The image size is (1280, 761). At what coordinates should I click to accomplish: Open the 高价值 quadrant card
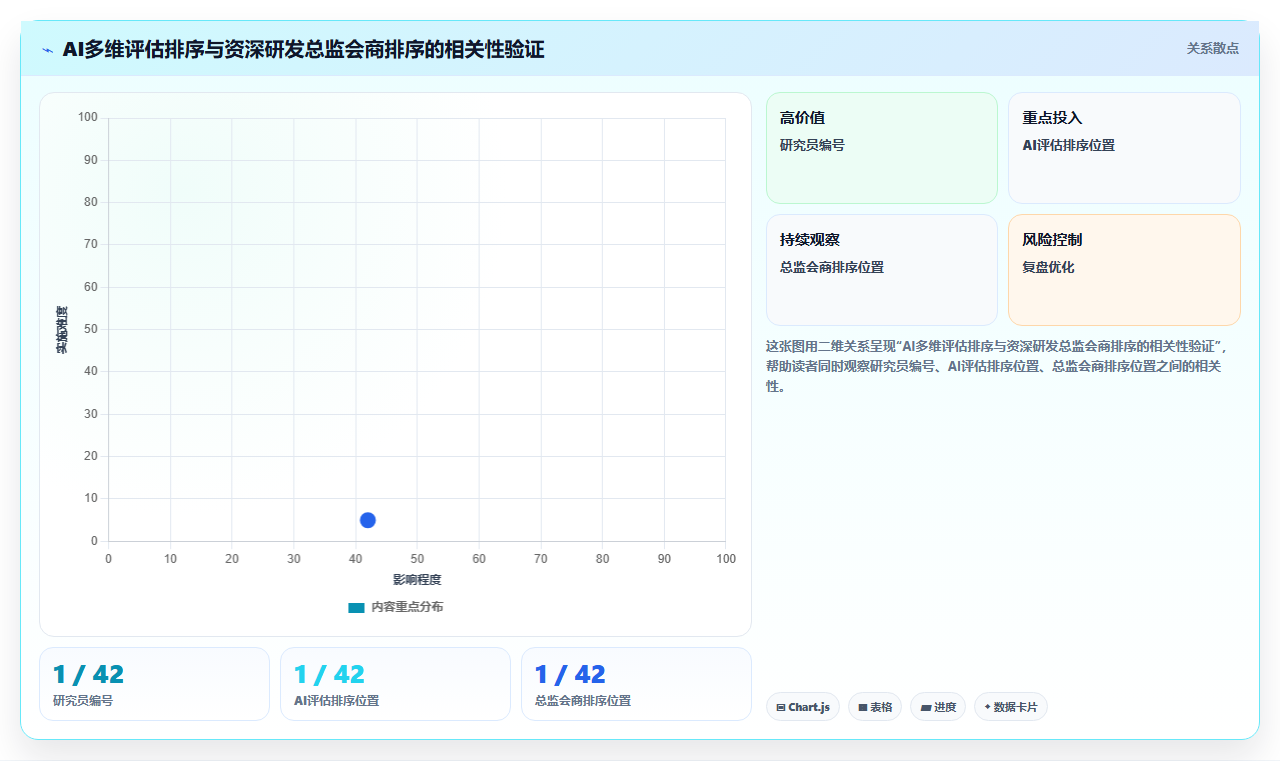(x=882, y=148)
